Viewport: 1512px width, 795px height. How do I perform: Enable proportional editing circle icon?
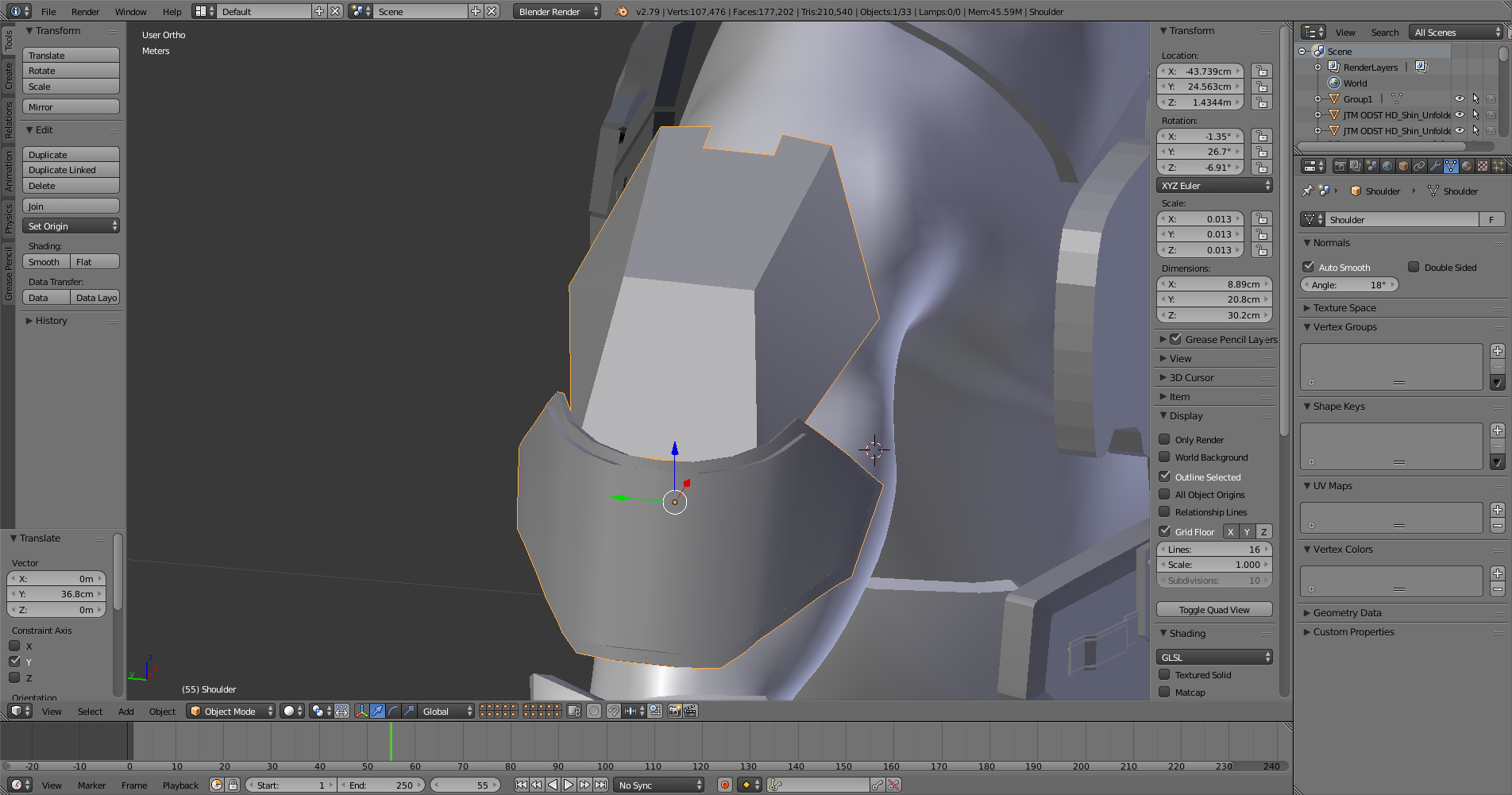594,711
